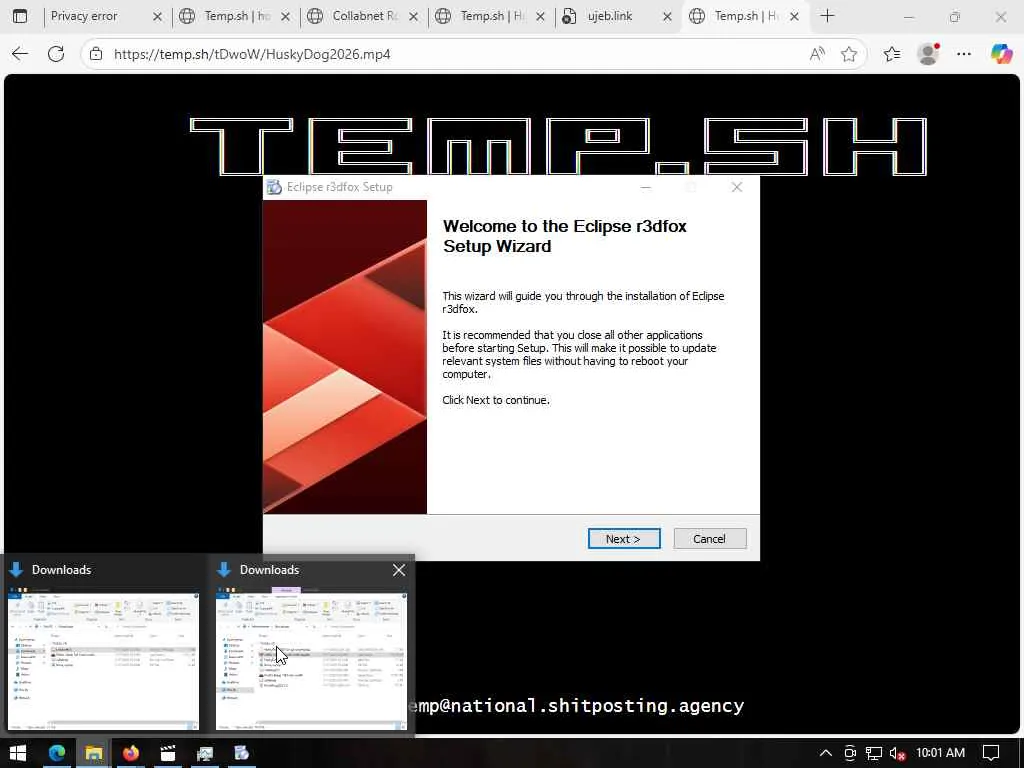
Task: Refresh the current page
Action: 56,54
